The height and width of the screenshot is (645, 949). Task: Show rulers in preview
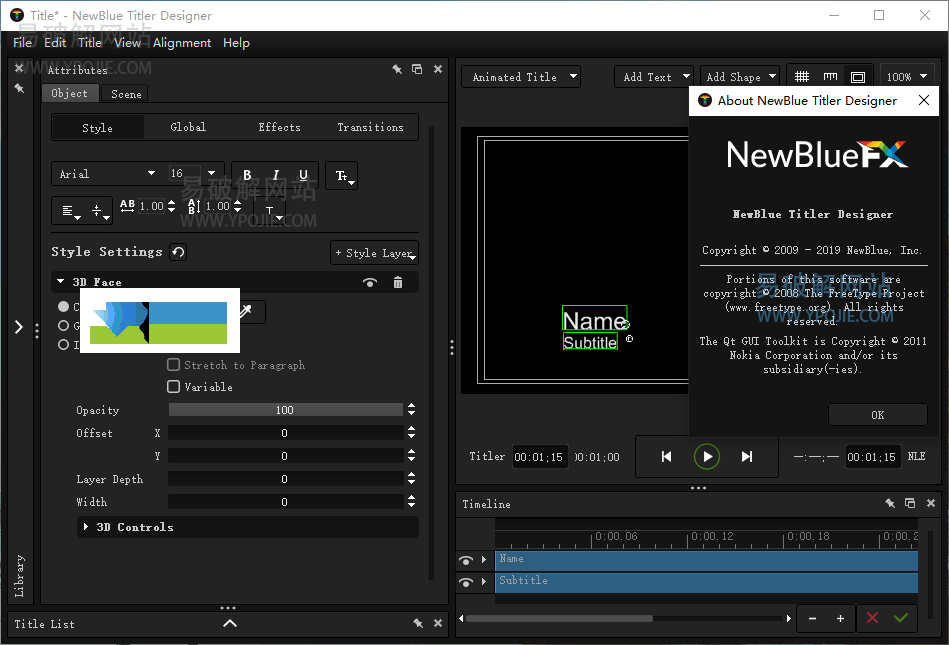pos(830,77)
